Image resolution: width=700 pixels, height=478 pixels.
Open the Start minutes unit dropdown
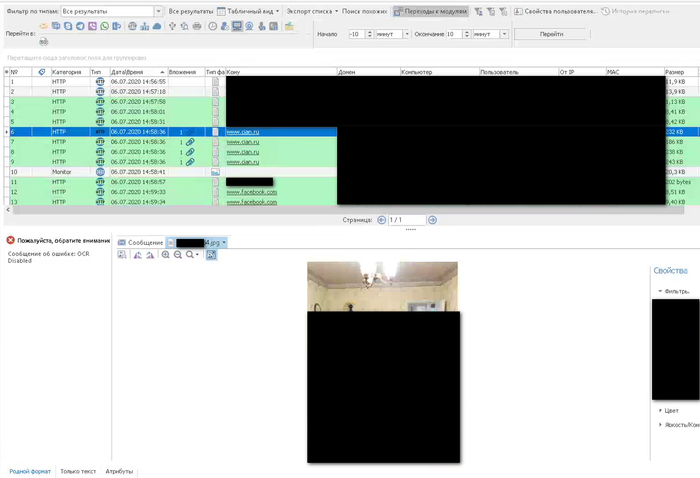pyautogui.click(x=406, y=34)
